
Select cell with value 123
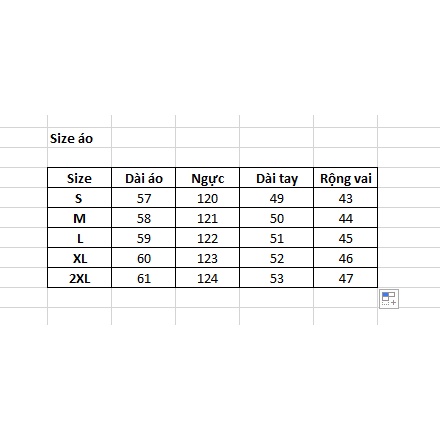(x=207, y=258)
